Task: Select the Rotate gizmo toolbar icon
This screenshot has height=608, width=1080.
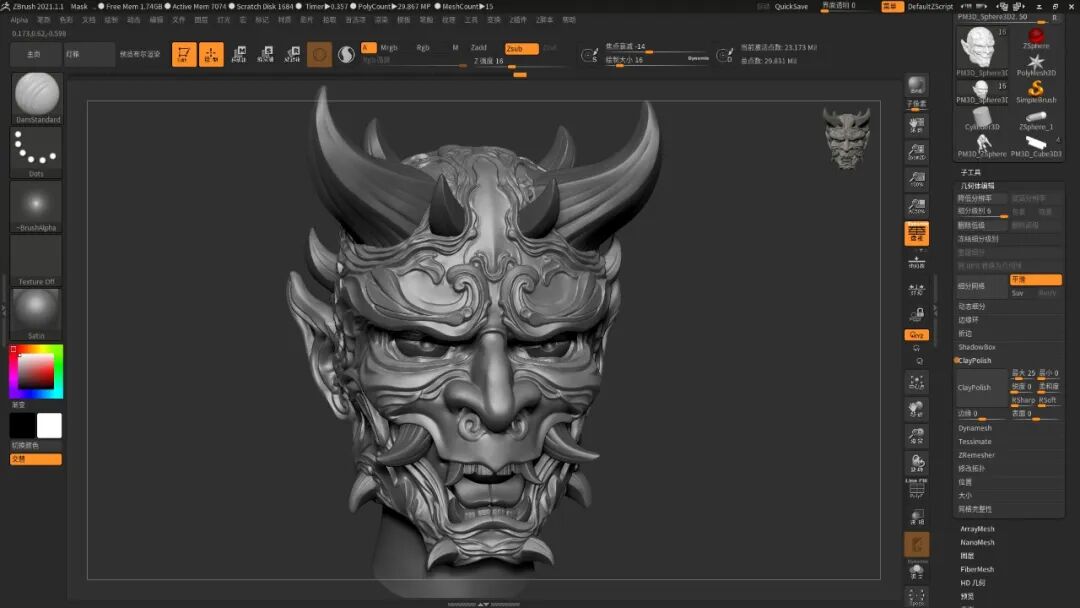Action: [293, 54]
